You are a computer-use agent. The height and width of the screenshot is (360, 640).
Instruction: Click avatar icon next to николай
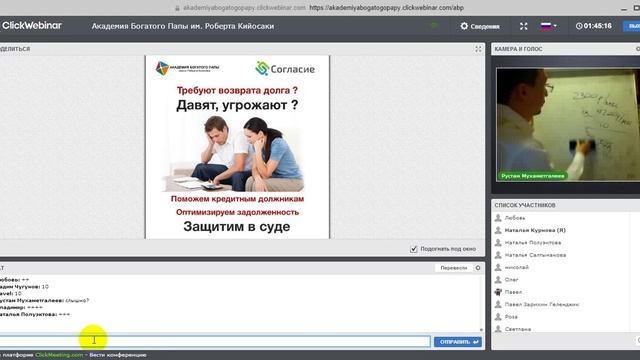[x=498, y=267]
